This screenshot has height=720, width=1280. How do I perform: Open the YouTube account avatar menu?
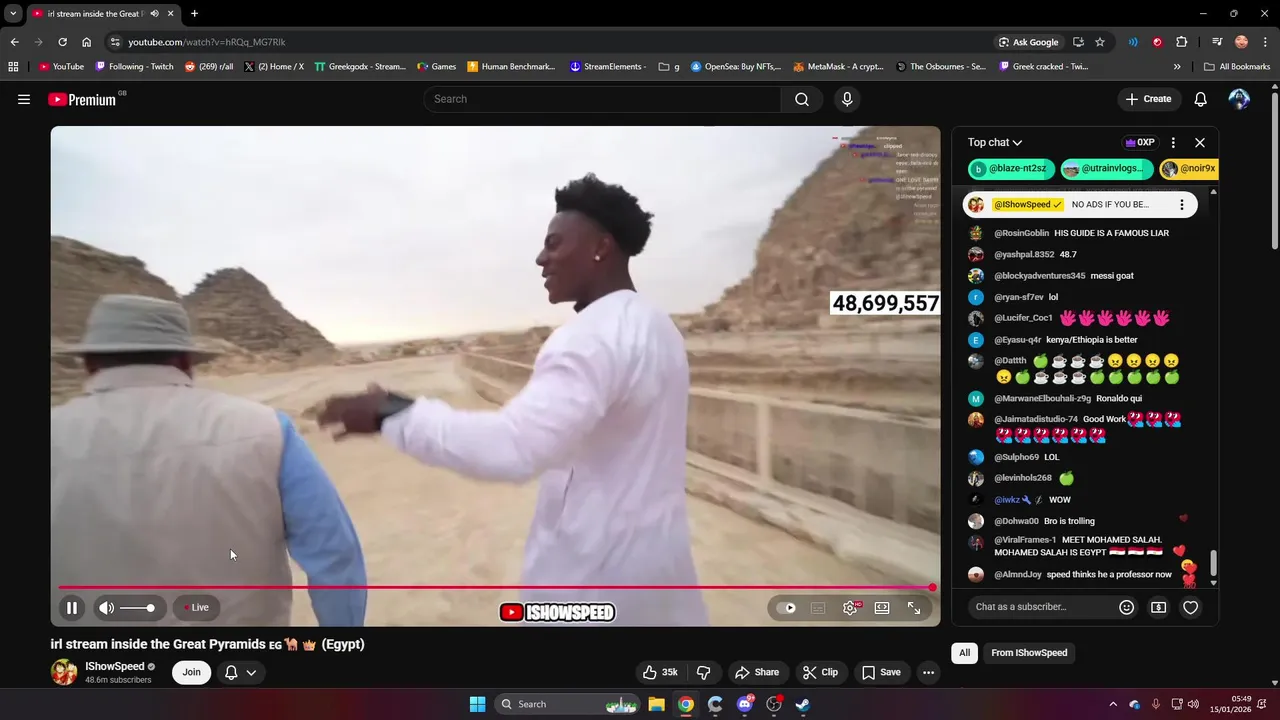pos(1239,99)
